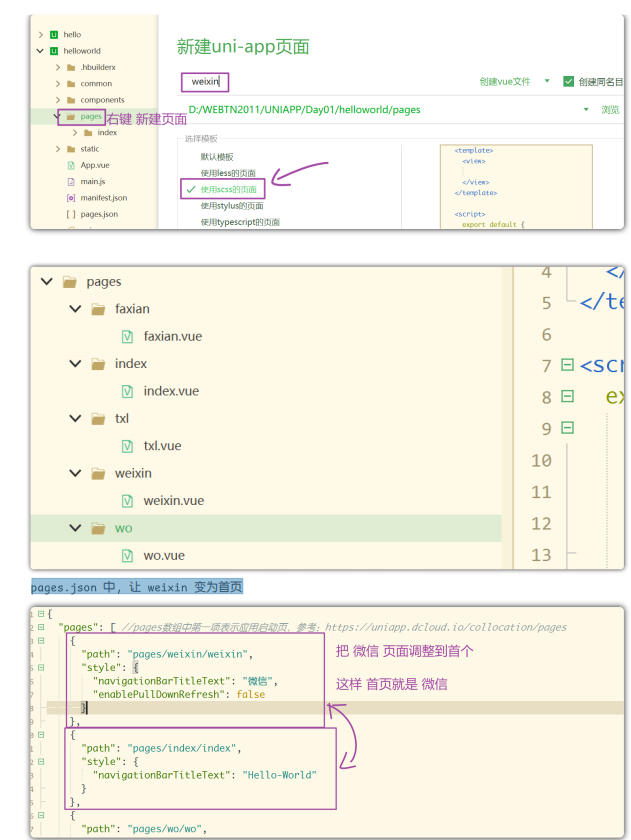This screenshot has width=631, height=840.
Task: Click the main.js file icon
Action: [x=71, y=182]
